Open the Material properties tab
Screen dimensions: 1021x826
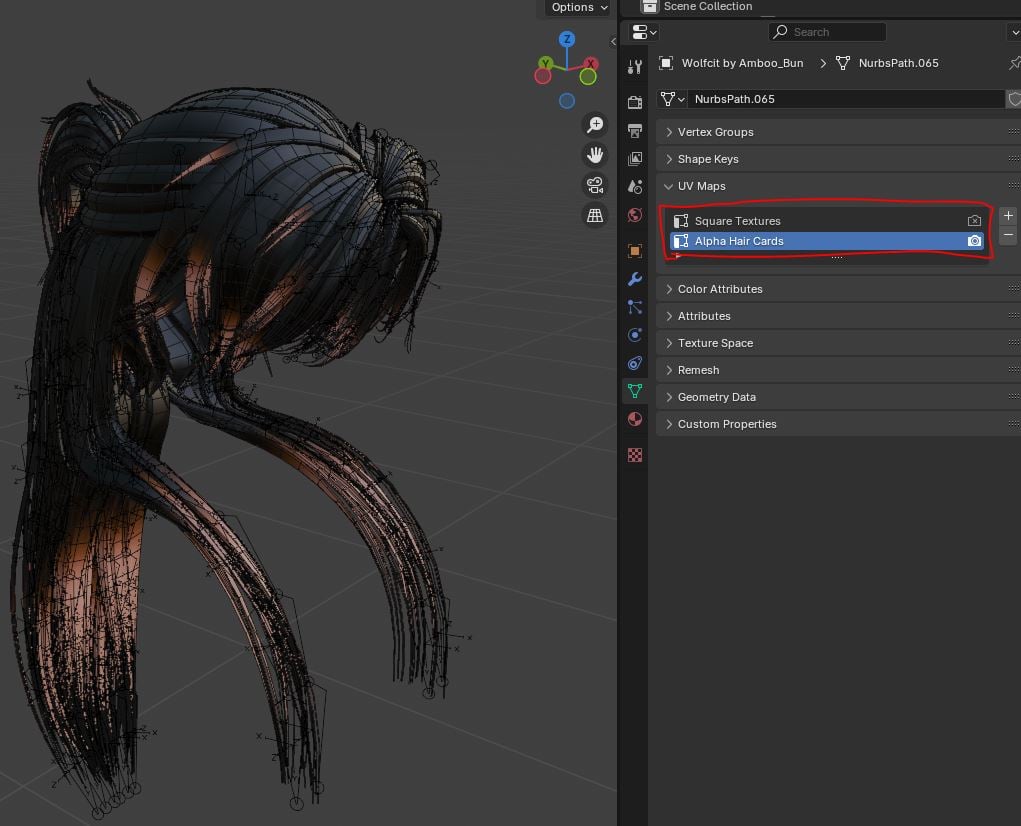click(x=635, y=419)
